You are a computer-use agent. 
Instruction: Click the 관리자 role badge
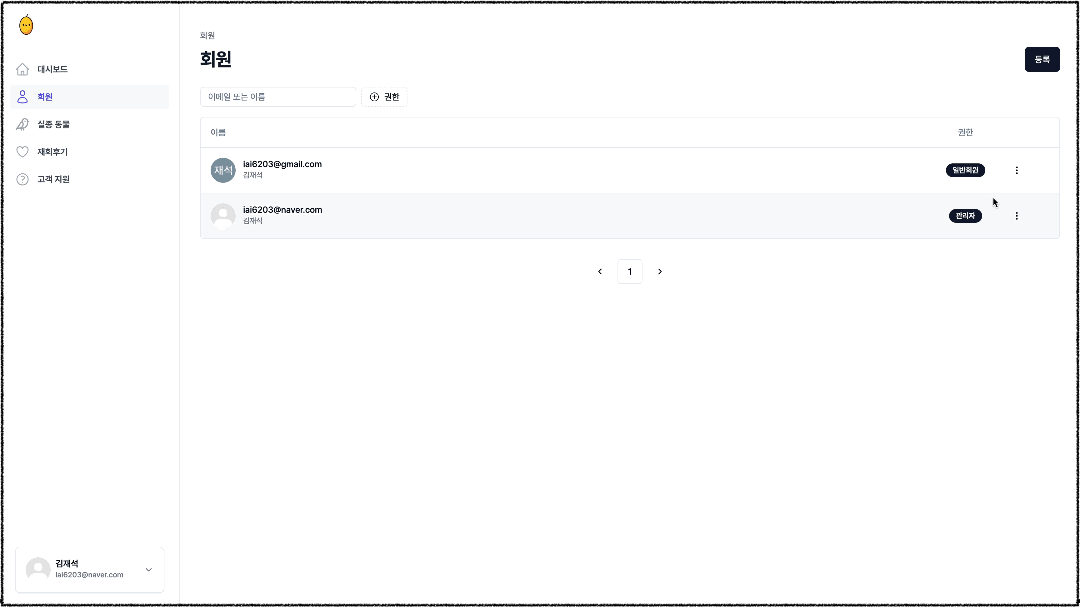(x=965, y=216)
